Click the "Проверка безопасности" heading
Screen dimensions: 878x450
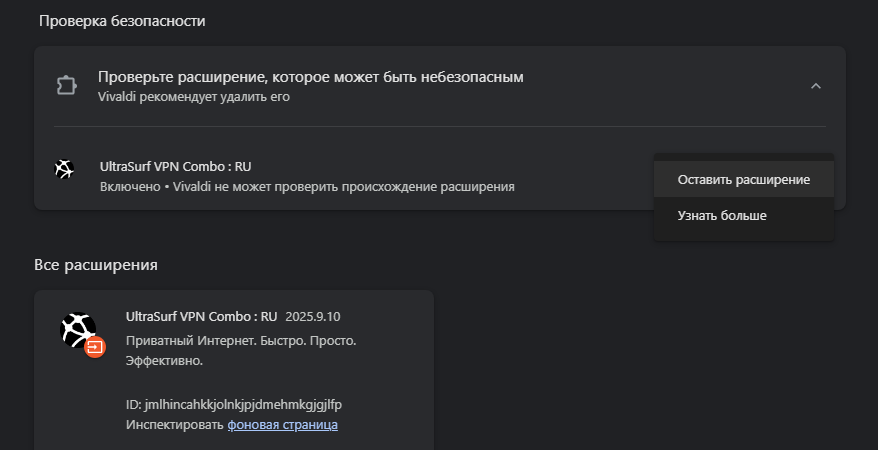[122, 21]
